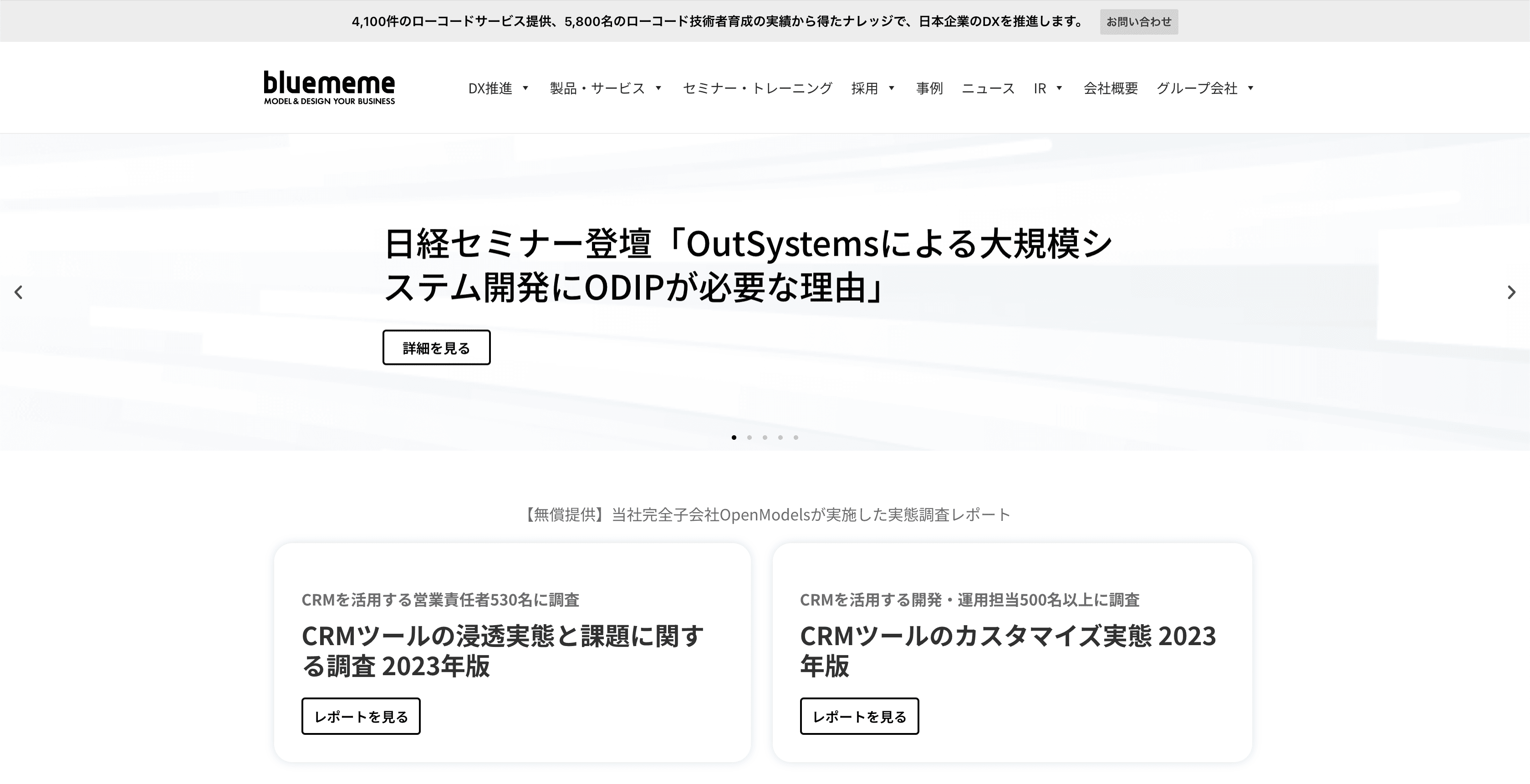Viewport: 1530px width, 784px height.
Task: Go to 事例 page
Action: pos(929,88)
